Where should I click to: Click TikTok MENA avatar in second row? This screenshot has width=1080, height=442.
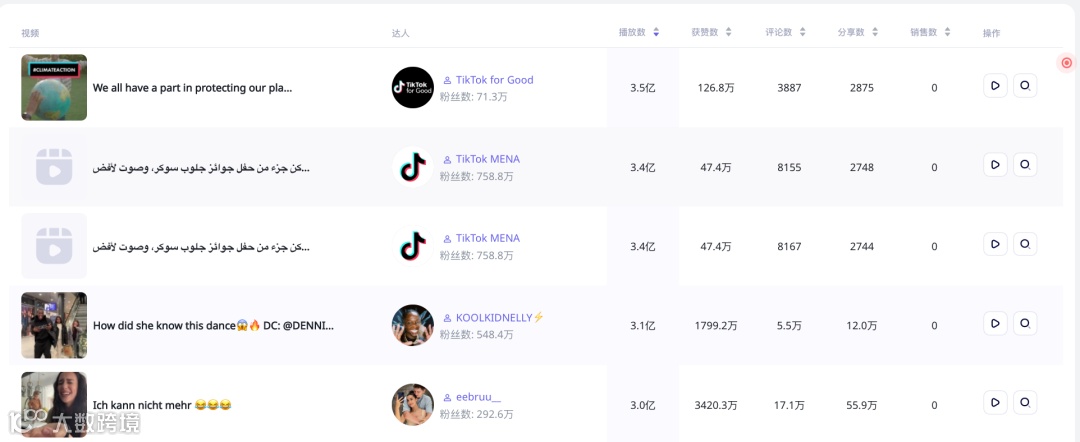412,166
